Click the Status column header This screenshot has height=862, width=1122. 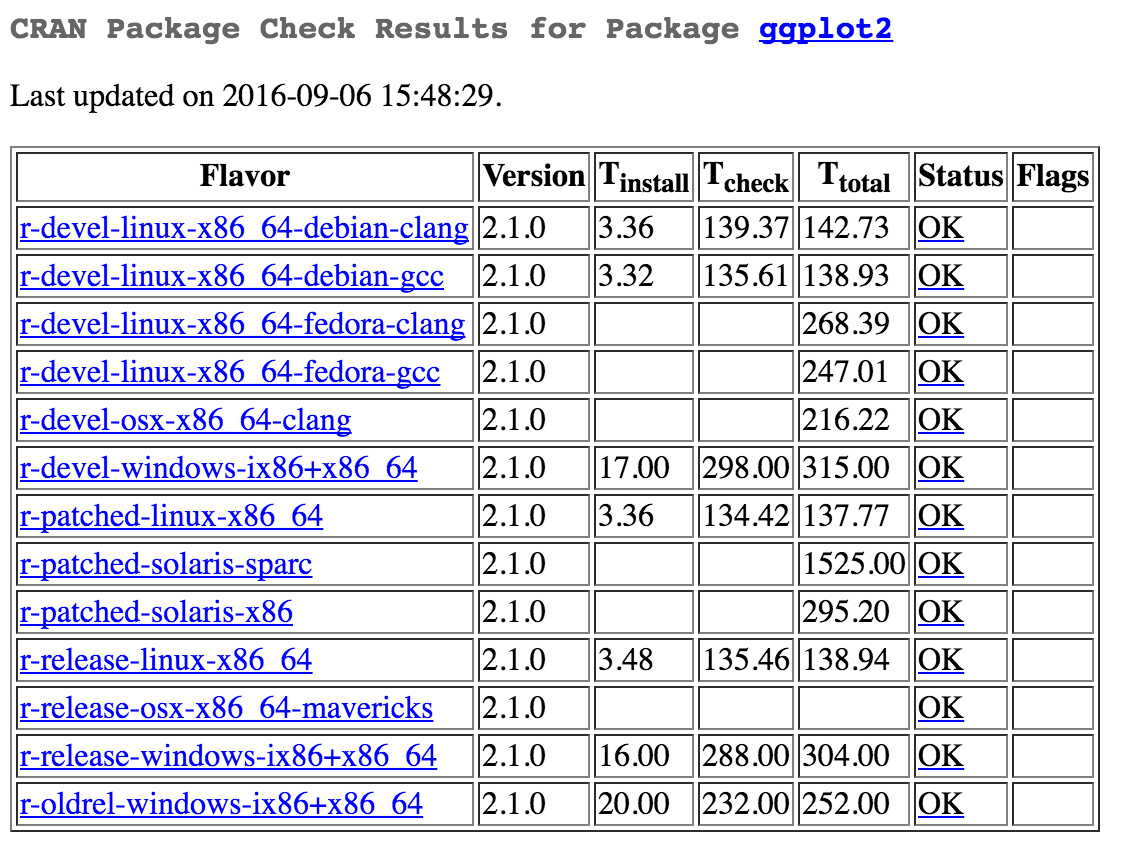tap(961, 176)
